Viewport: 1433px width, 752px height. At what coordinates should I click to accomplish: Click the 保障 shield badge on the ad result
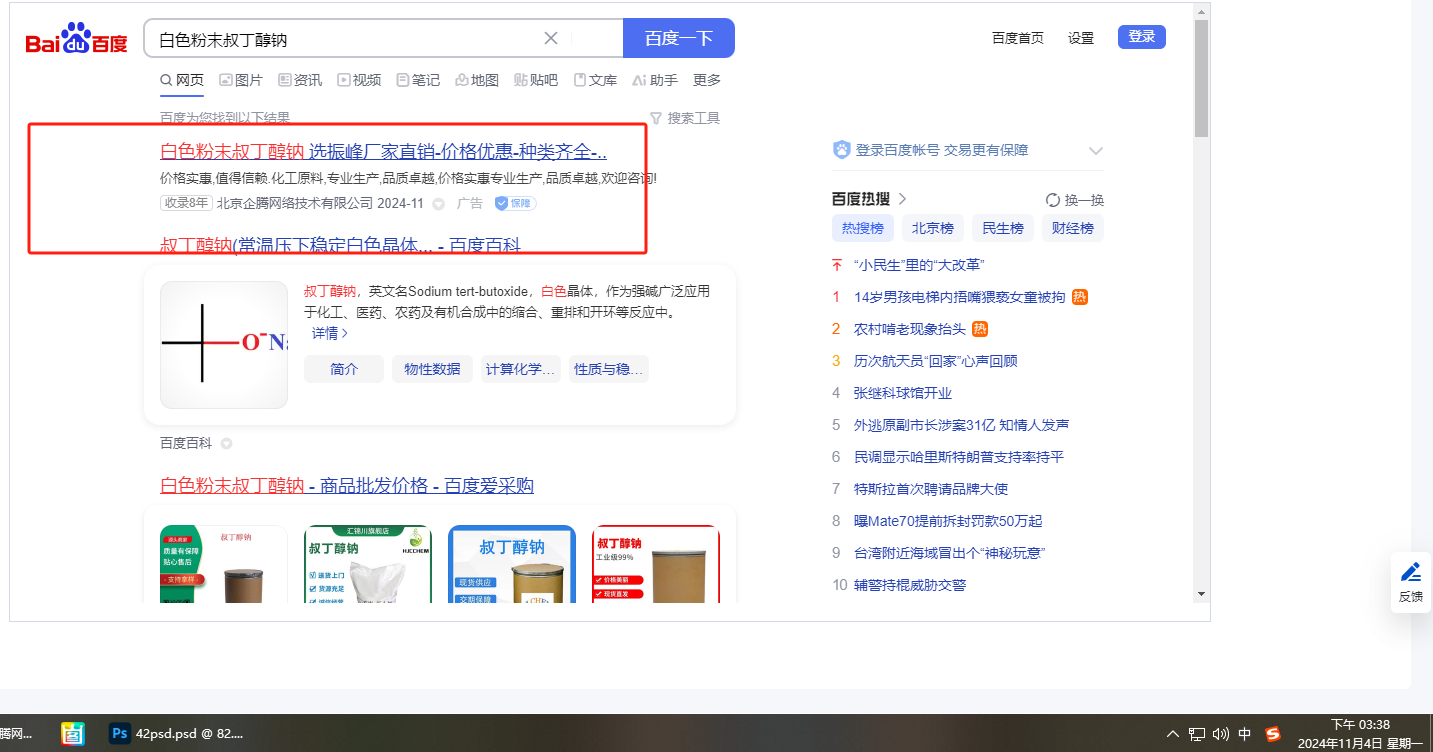coord(515,203)
